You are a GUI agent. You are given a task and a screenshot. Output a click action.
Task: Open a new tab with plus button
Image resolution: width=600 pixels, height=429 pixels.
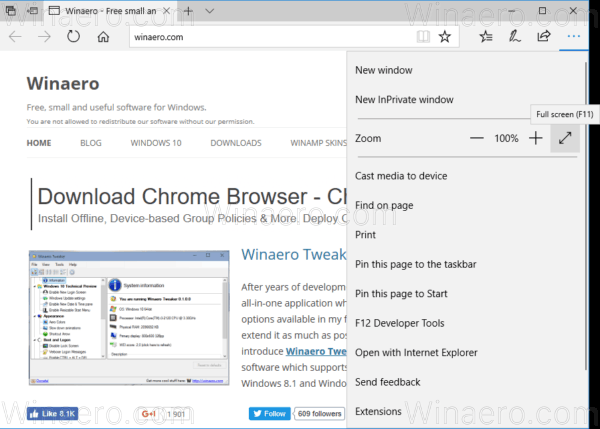pyautogui.click(x=188, y=11)
